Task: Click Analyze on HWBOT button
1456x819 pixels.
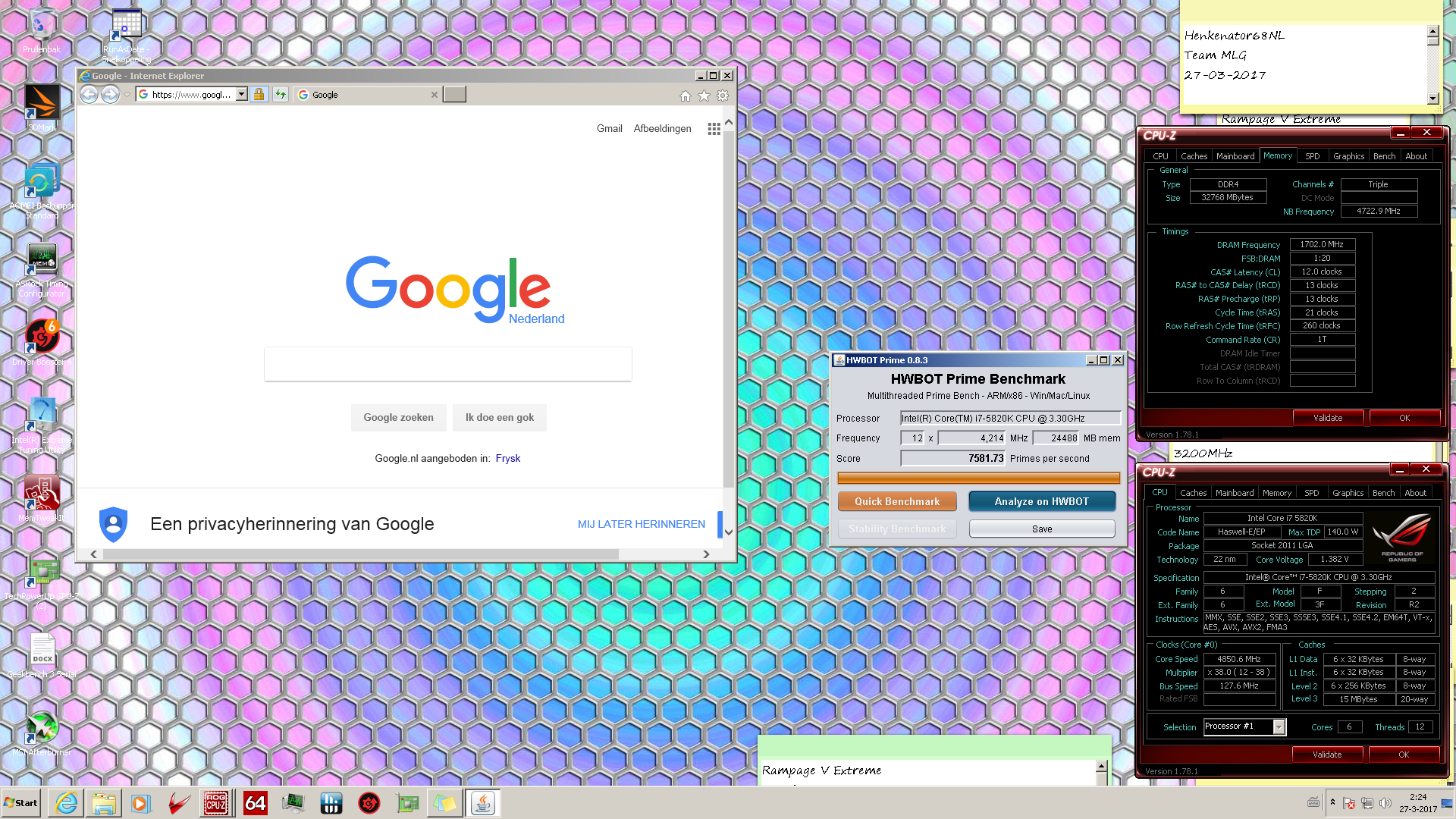Action: pyautogui.click(x=1042, y=502)
